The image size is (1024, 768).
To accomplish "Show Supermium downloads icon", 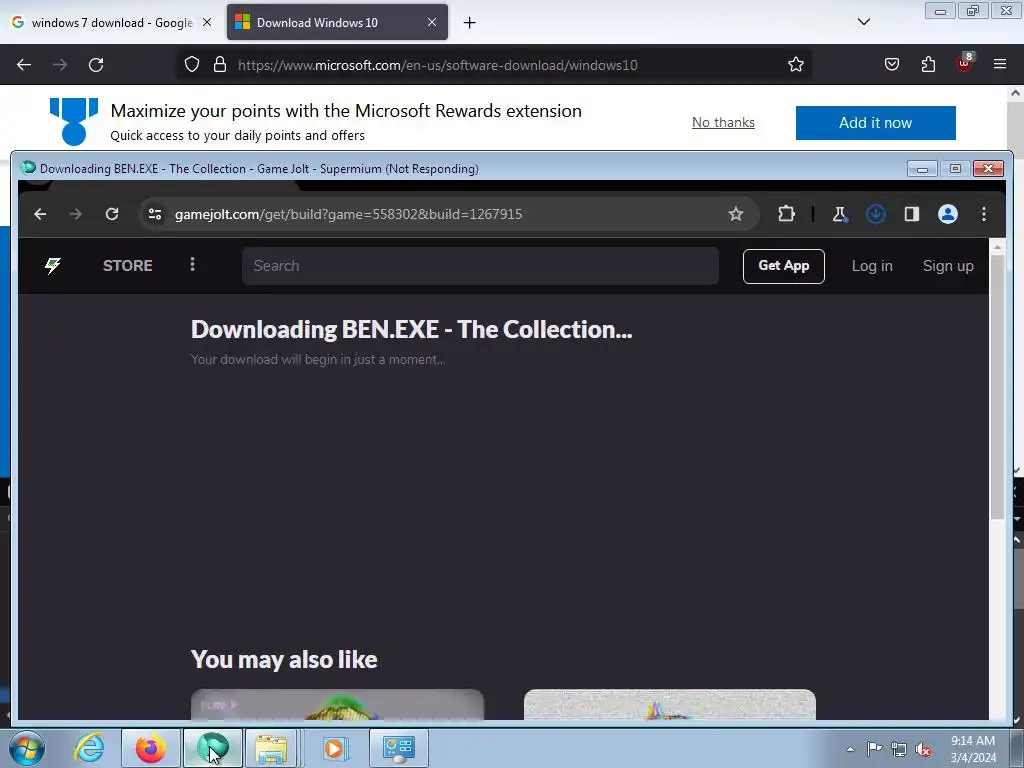I will pos(876,214).
